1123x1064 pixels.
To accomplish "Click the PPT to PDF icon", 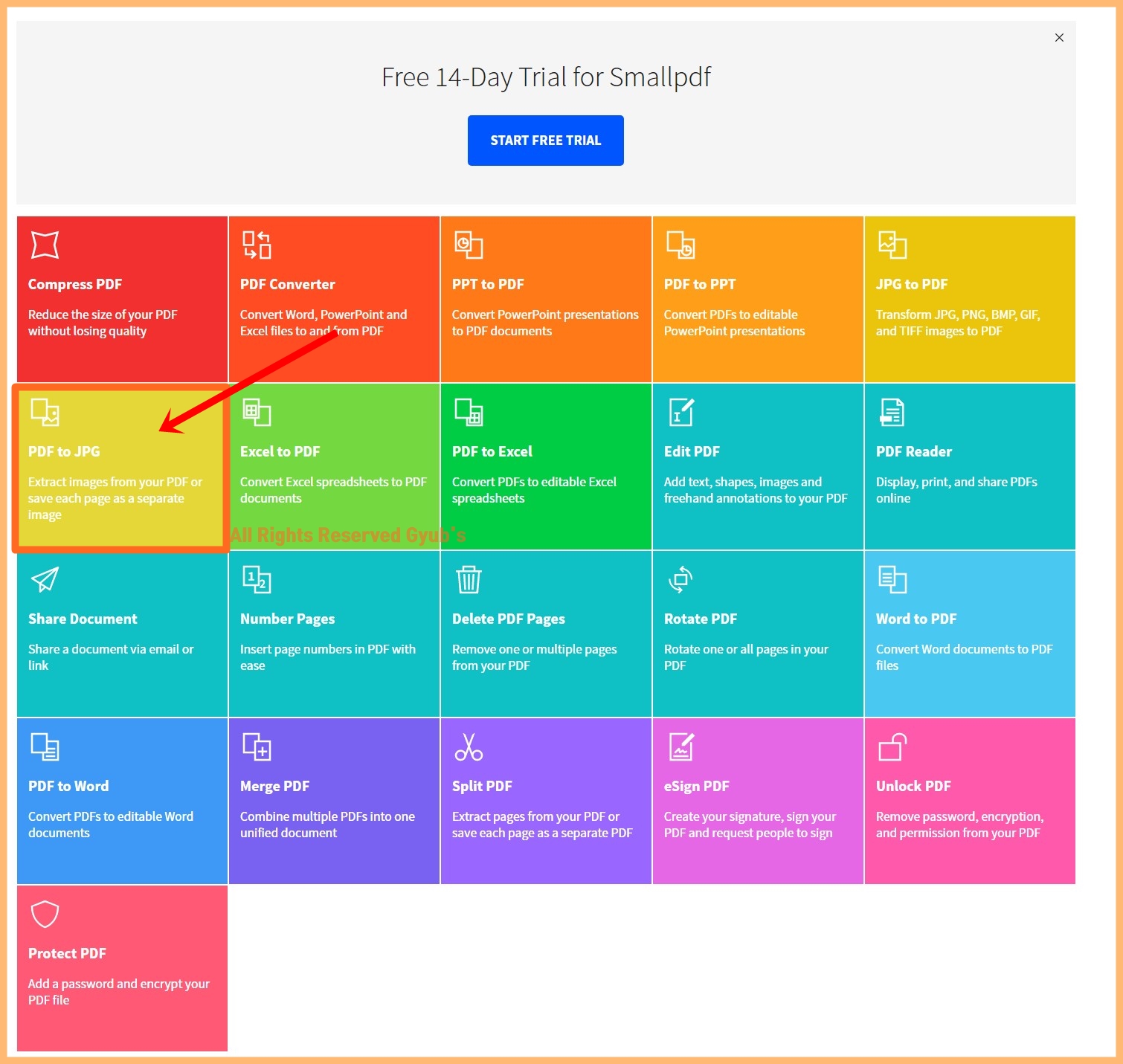I will [469, 245].
